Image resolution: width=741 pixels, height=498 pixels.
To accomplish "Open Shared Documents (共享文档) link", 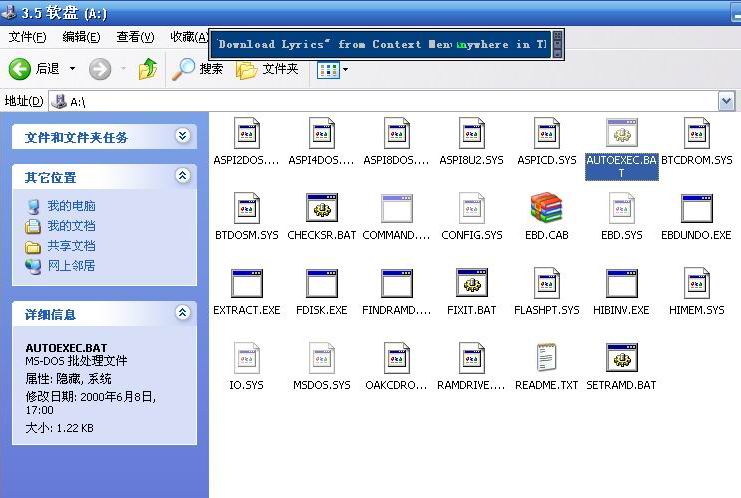I will tap(71, 246).
